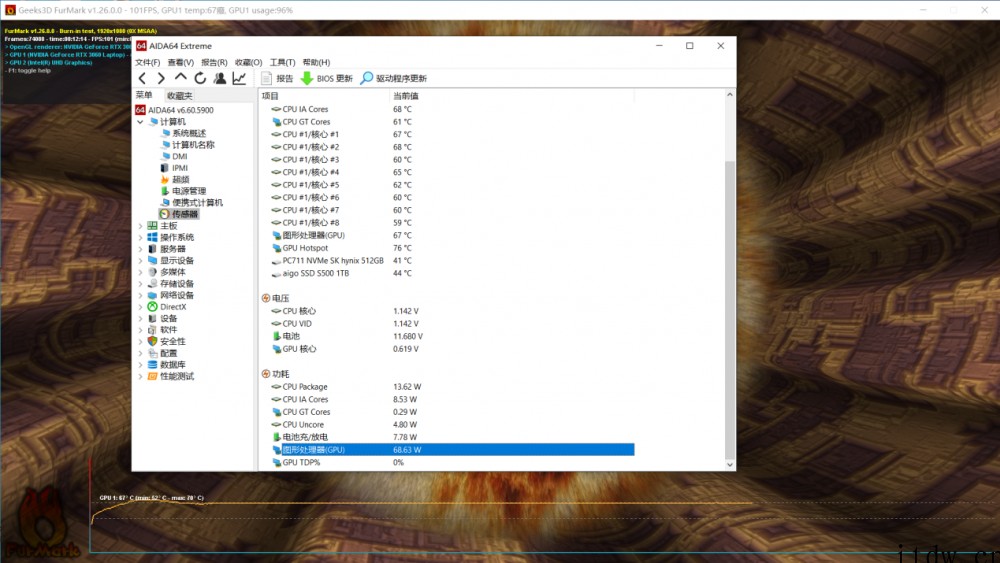Screen dimensions: 1000x563
Task: Click the 软件 tree item icon
Action: click(152, 330)
